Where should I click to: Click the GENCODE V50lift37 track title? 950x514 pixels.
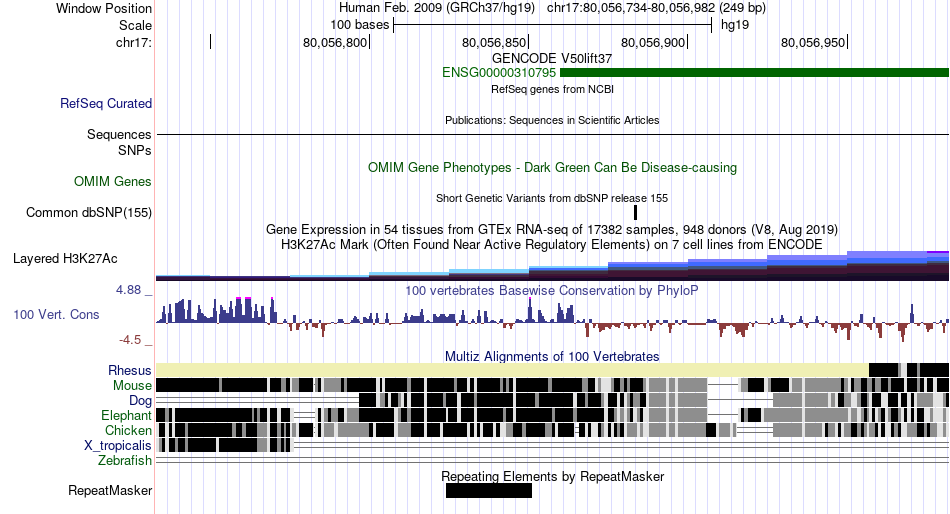pyautogui.click(x=552, y=59)
